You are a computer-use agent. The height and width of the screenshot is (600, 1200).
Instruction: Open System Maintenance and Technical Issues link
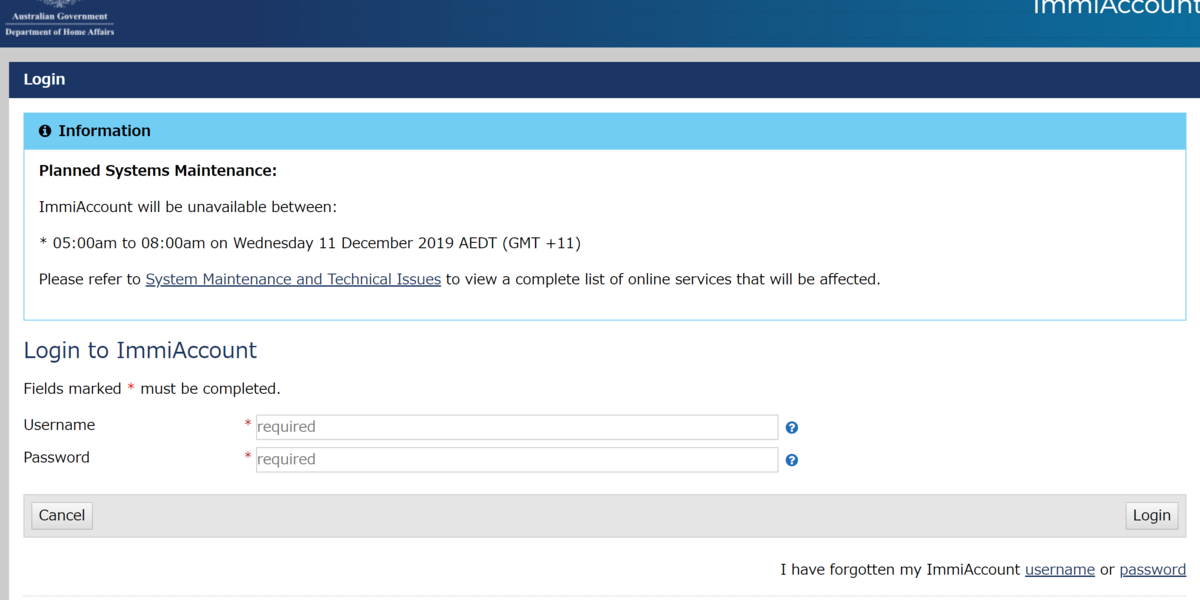[x=293, y=280]
